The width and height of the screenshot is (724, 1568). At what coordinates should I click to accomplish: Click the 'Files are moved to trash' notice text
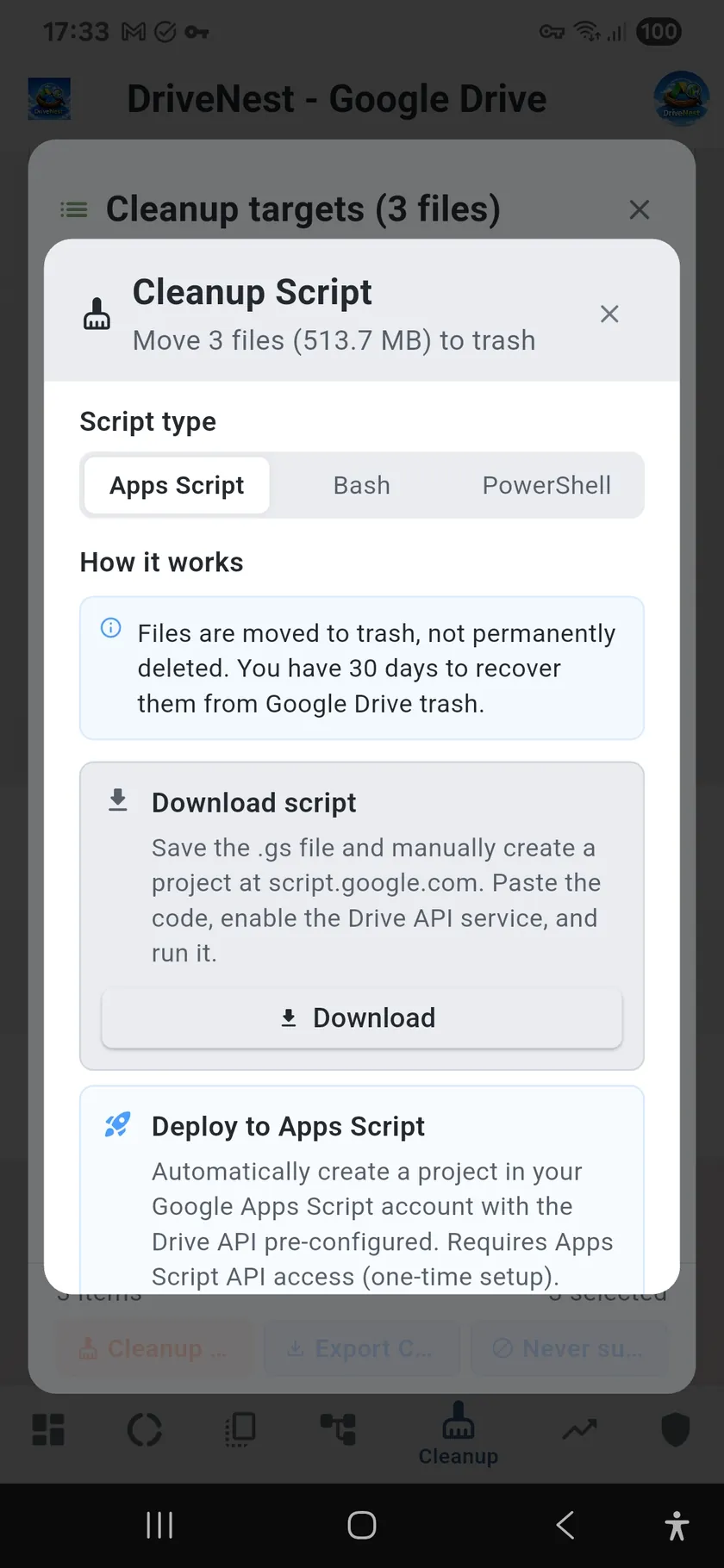tap(377, 669)
